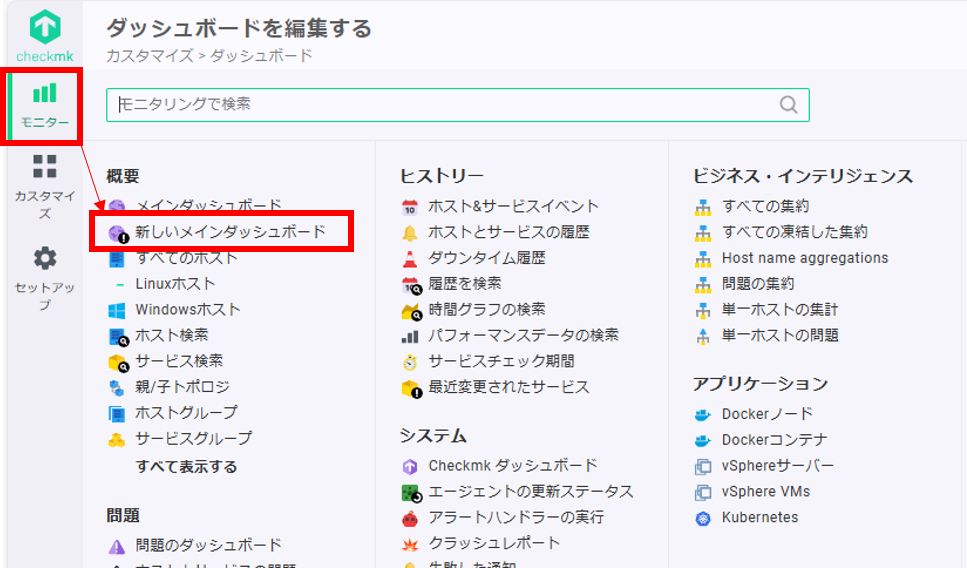Click the ホストとサービスの履歴 bell icon
The height and width of the screenshot is (568, 967).
(x=410, y=233)
